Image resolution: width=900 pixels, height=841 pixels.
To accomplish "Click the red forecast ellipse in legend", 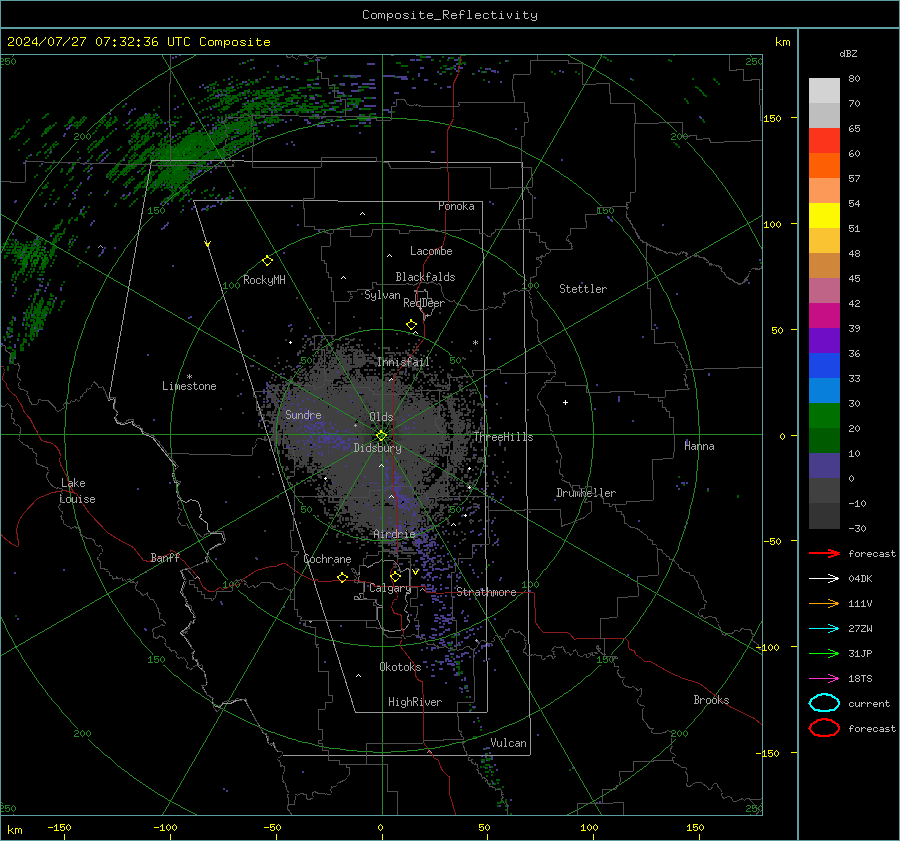I will (x=824, y=728).
